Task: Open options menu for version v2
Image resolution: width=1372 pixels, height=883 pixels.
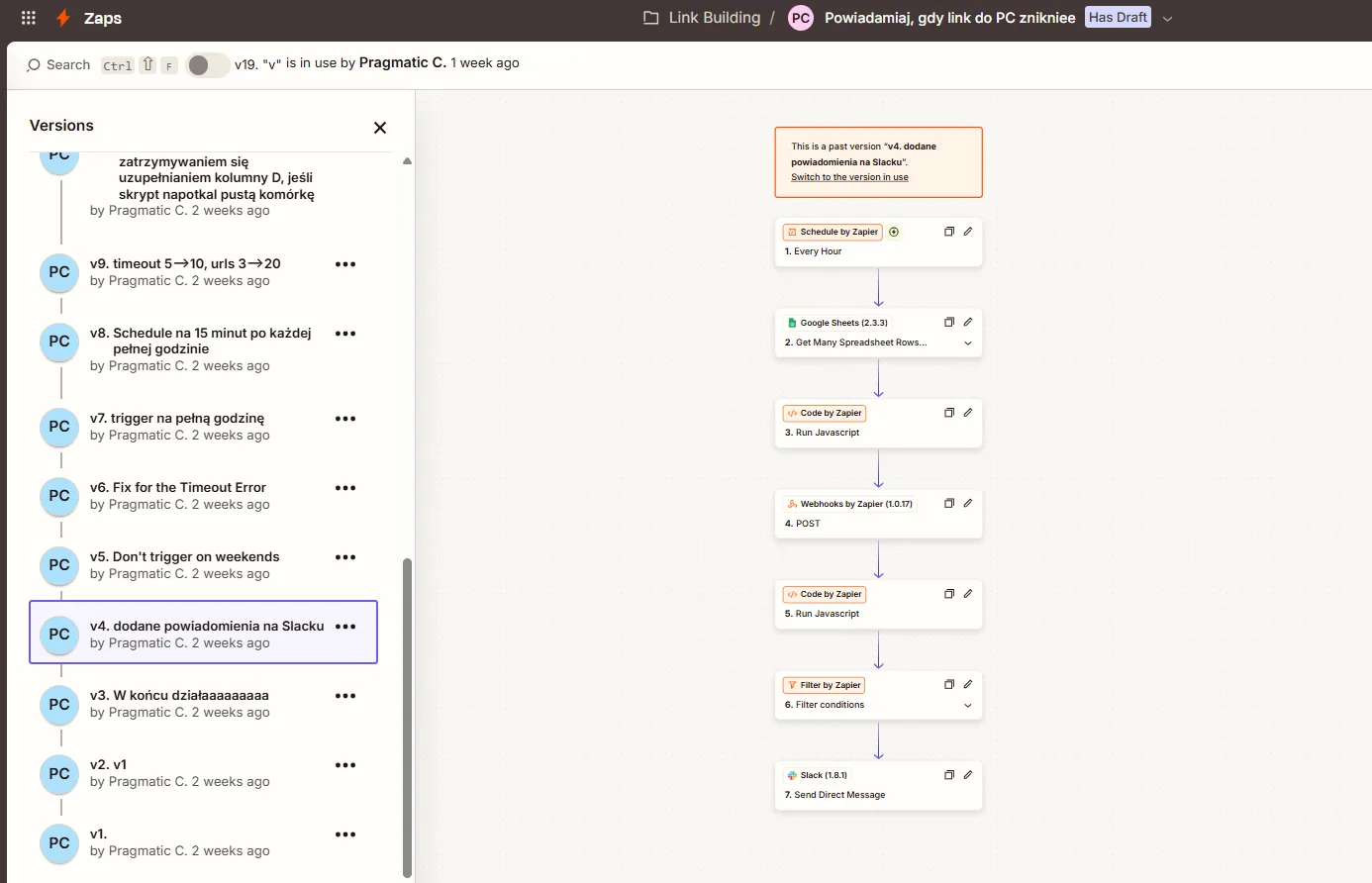Action: (x=345, y=765)
